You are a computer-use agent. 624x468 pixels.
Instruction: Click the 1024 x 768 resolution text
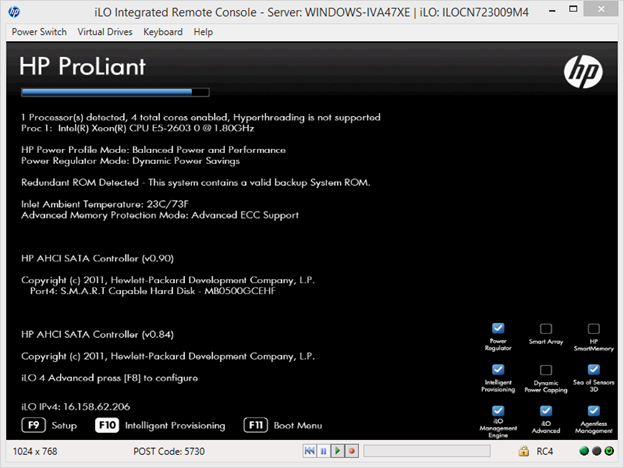pos(35,451)
